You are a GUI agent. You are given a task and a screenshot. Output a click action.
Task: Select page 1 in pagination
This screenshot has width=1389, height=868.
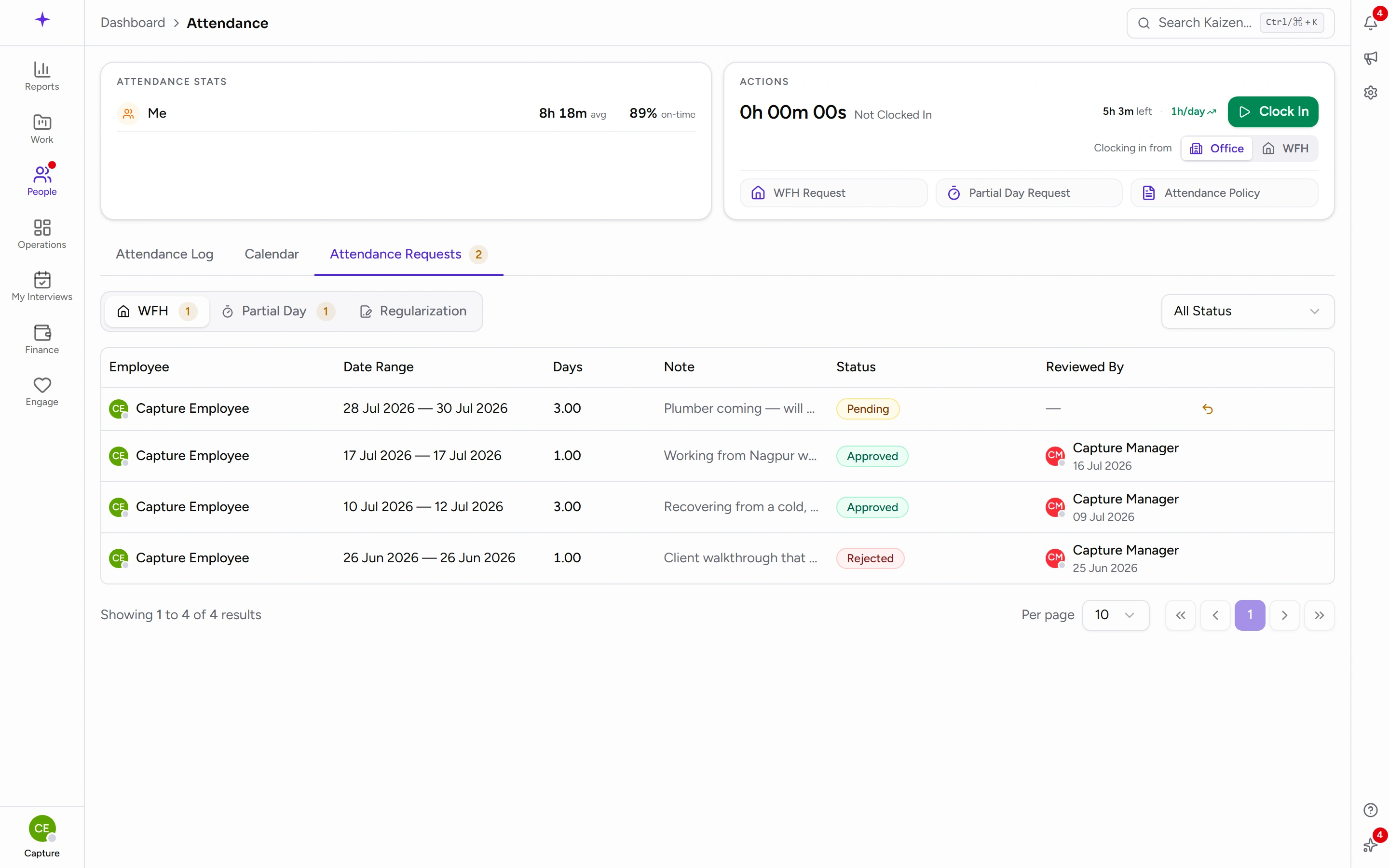coord(1250,615)
